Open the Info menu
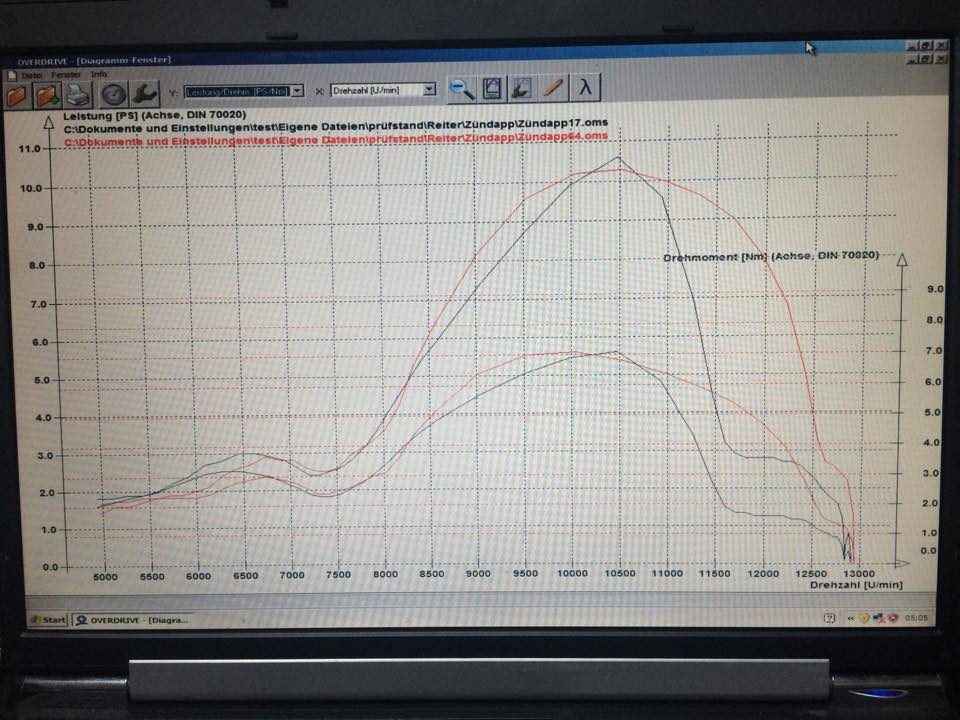Viewport: 960px width, 720px height. coord(99,75)
